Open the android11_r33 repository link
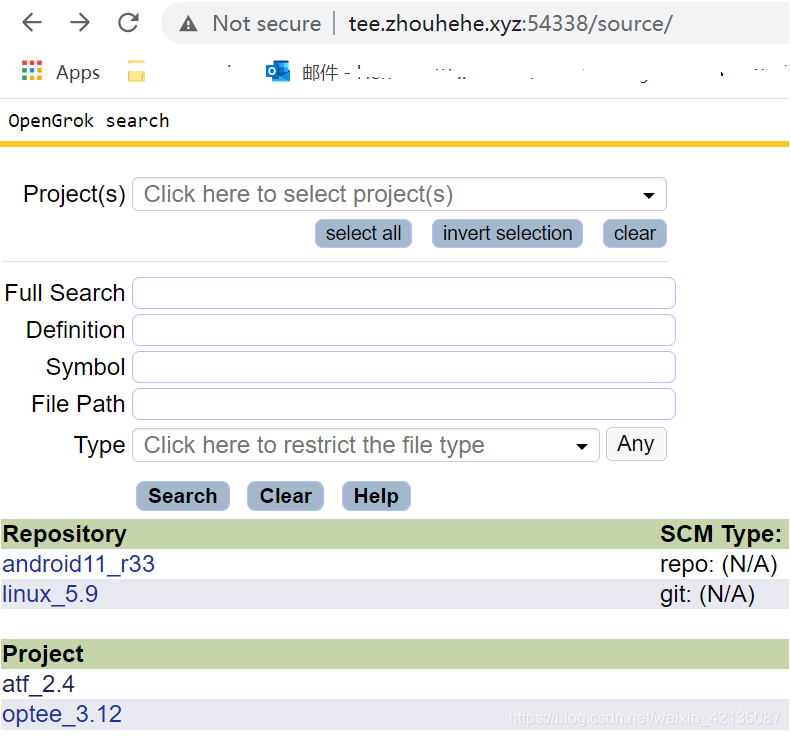The width and height of the screenshot is (791, 737). click(x=79, y=564)
